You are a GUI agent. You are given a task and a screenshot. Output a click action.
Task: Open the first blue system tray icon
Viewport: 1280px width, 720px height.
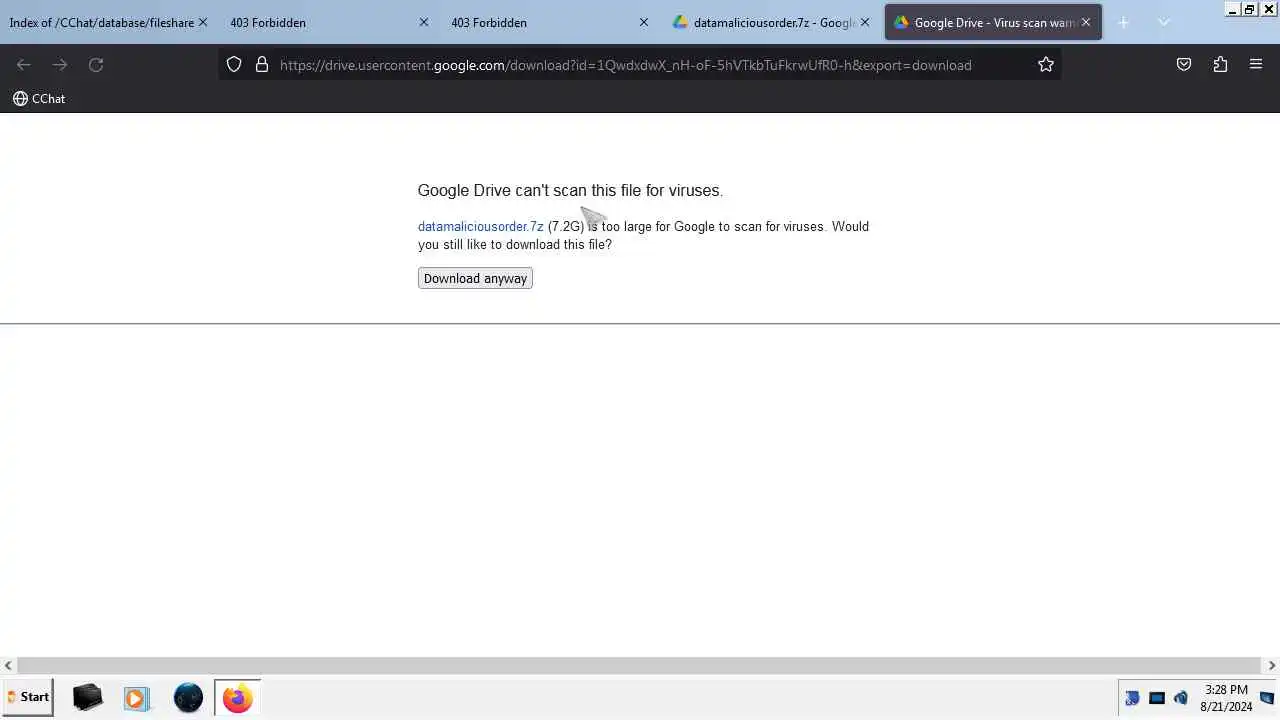point(1132,698)
